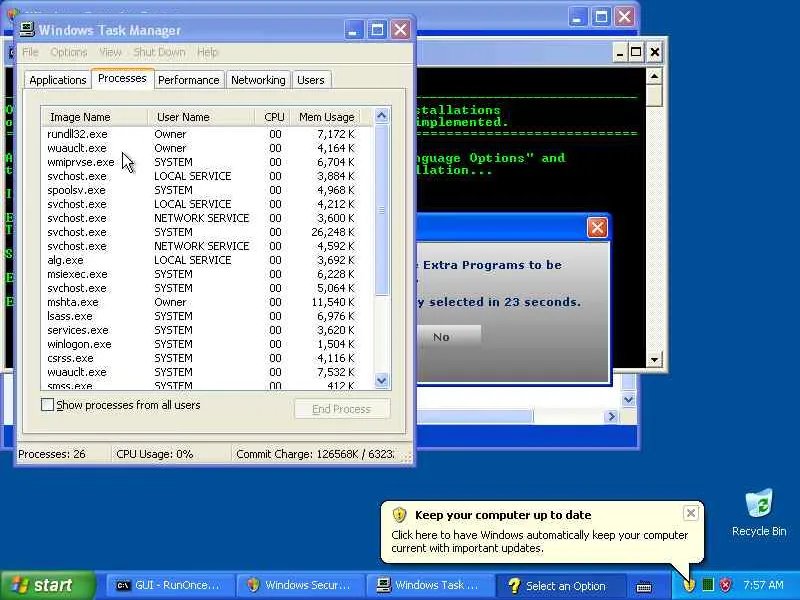Close the update balloon notification
Viewport: 800px width, 600px height.
coord(690,513)
